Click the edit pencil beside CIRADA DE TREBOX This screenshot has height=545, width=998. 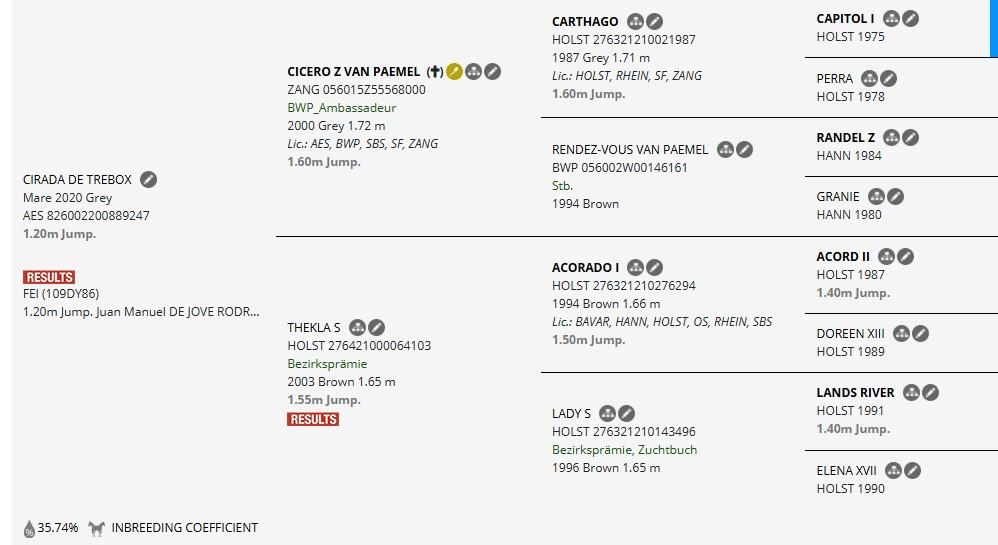click(148, 180)
